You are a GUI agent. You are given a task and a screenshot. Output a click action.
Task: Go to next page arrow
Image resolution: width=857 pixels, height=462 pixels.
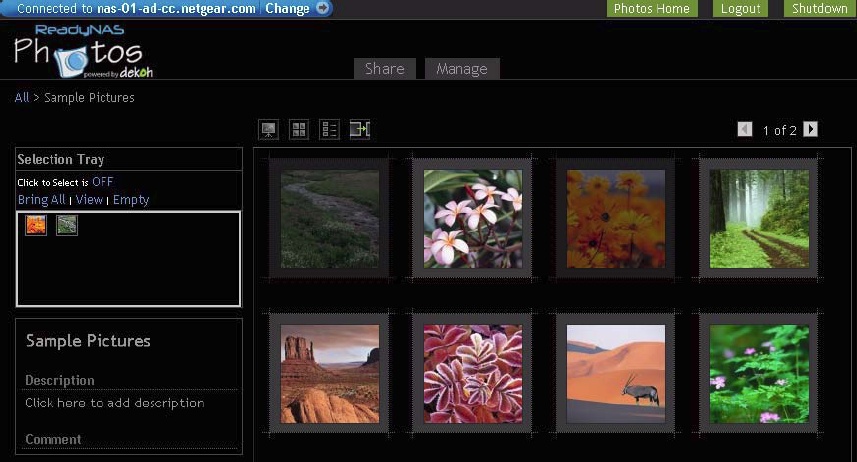811,129
